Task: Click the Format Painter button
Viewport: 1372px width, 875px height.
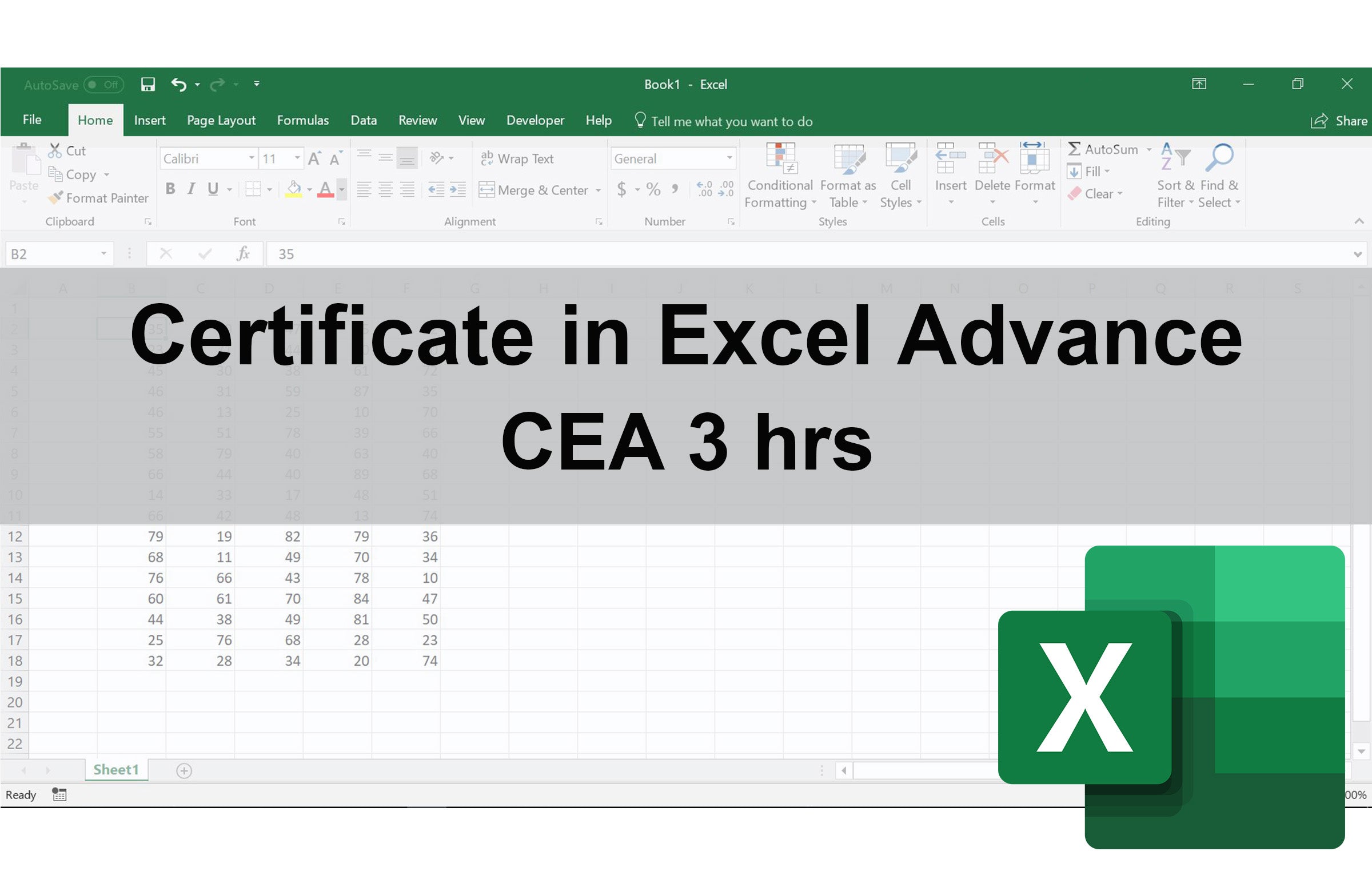Action: (99, 199)
